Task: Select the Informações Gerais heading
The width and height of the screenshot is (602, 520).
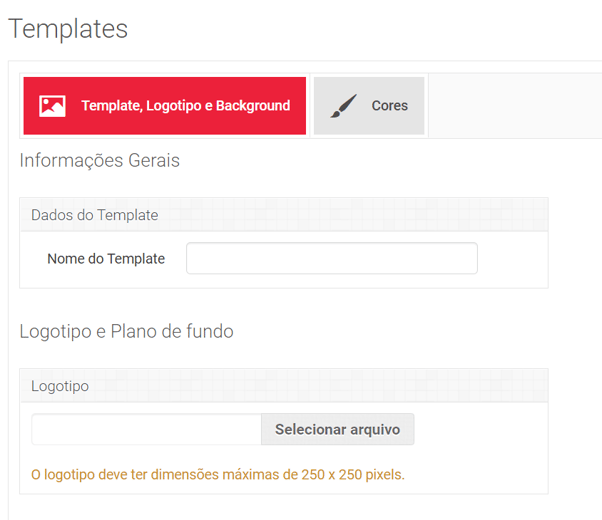Action: tap(100, 160)
